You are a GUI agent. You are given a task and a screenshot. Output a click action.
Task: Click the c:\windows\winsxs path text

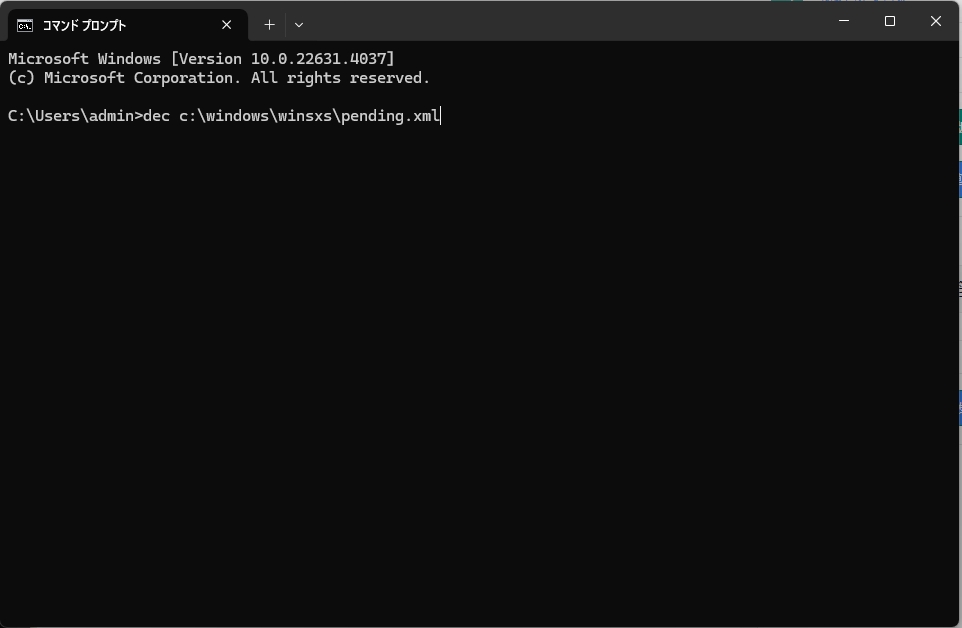pyautogui.click(x=256, y=116)
